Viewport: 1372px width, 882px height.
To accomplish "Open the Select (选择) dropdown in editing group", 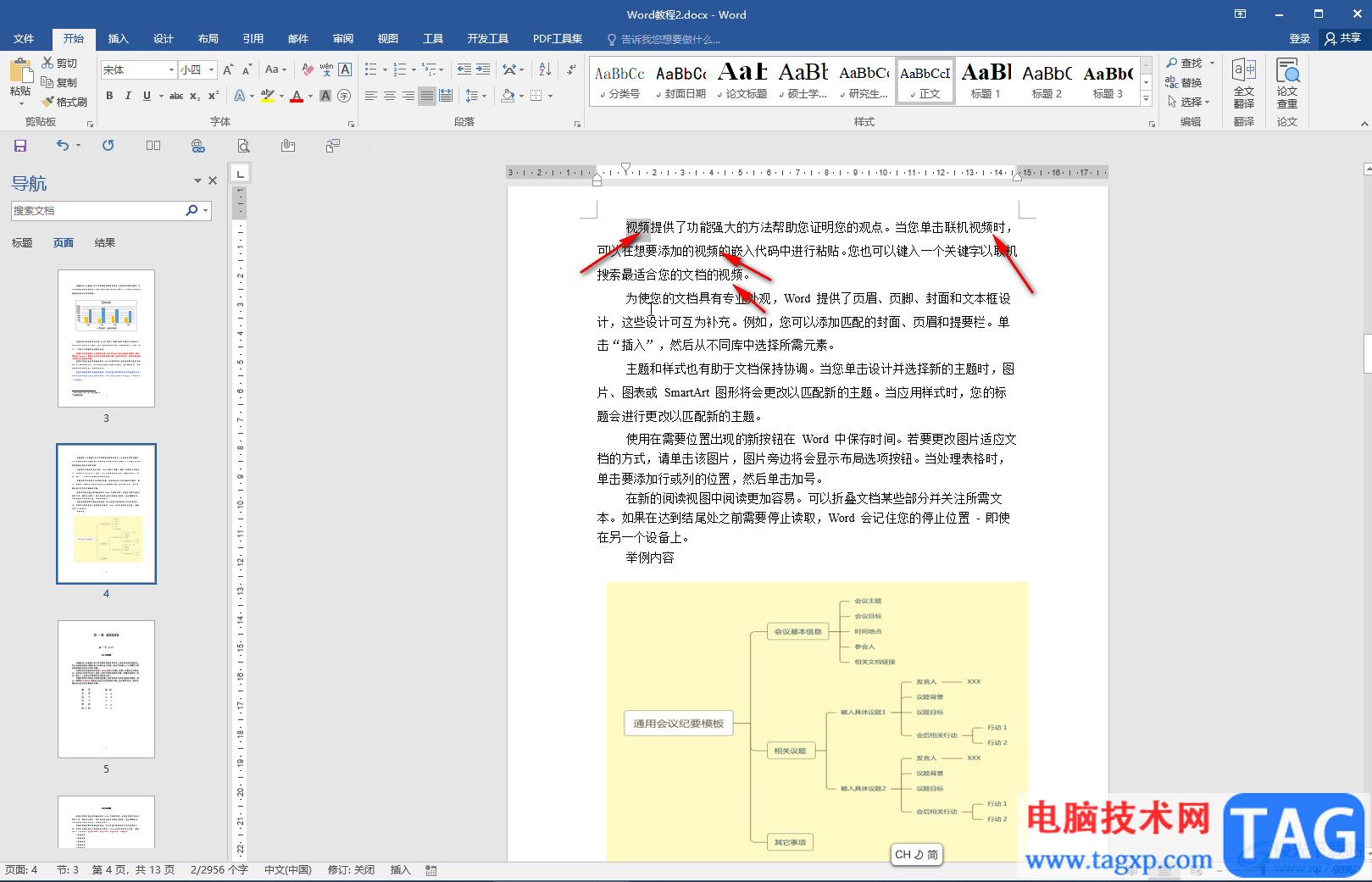I will (1189, 102).
